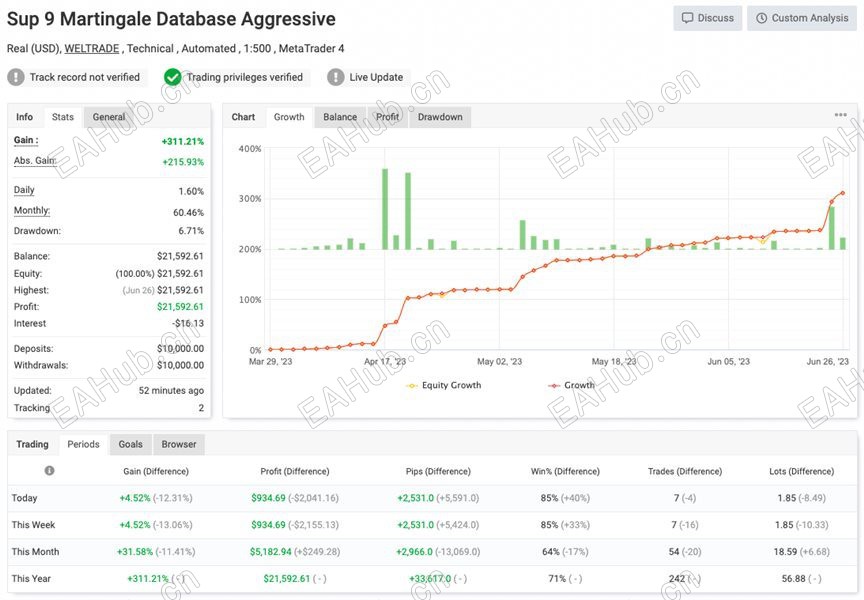
Task: Click the Gain label
Action: (x=26, y=140)
